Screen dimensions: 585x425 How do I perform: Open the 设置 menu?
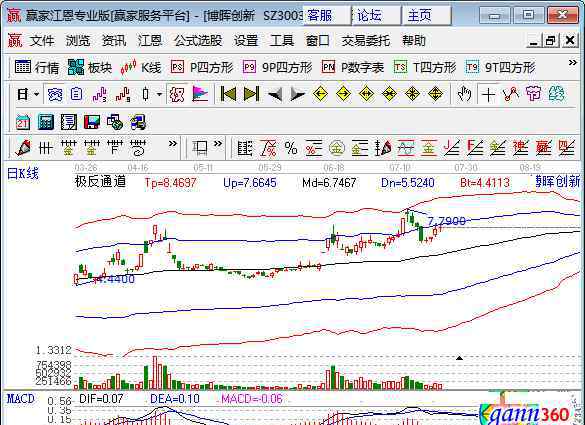pyautogui.click(x=246, y=41)
